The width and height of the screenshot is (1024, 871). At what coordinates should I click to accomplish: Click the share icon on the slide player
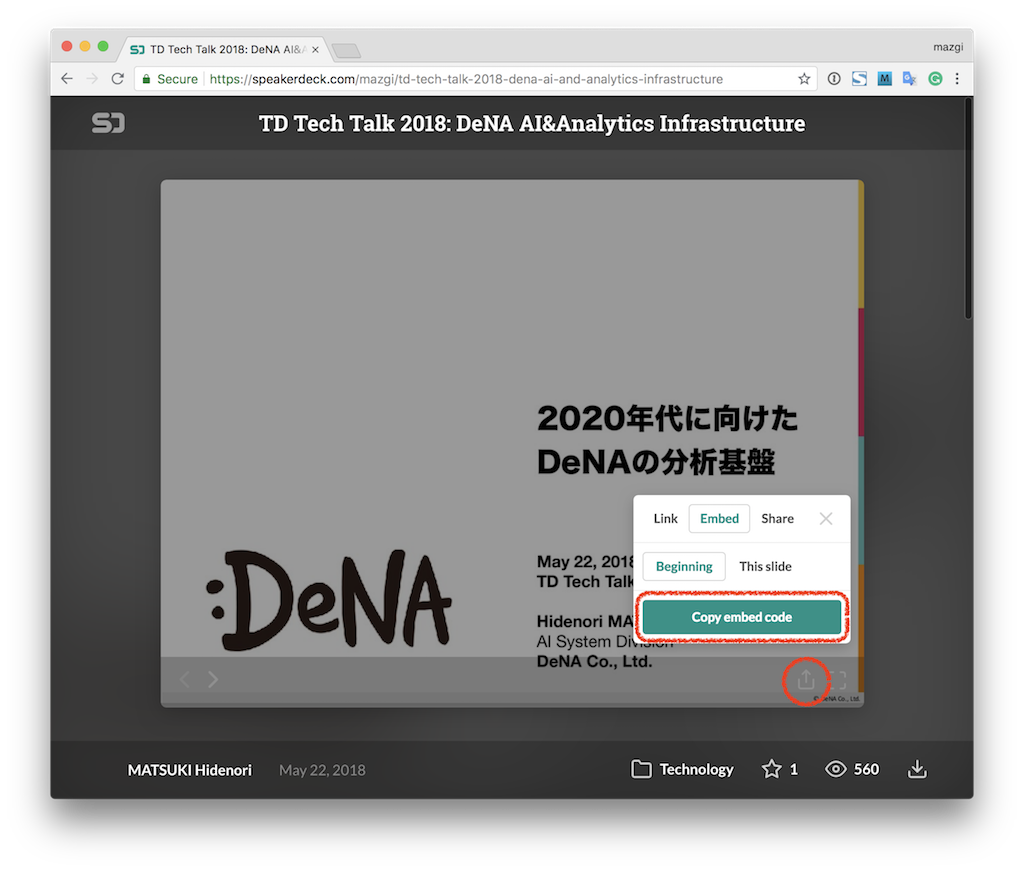click(x=806, y=680)
